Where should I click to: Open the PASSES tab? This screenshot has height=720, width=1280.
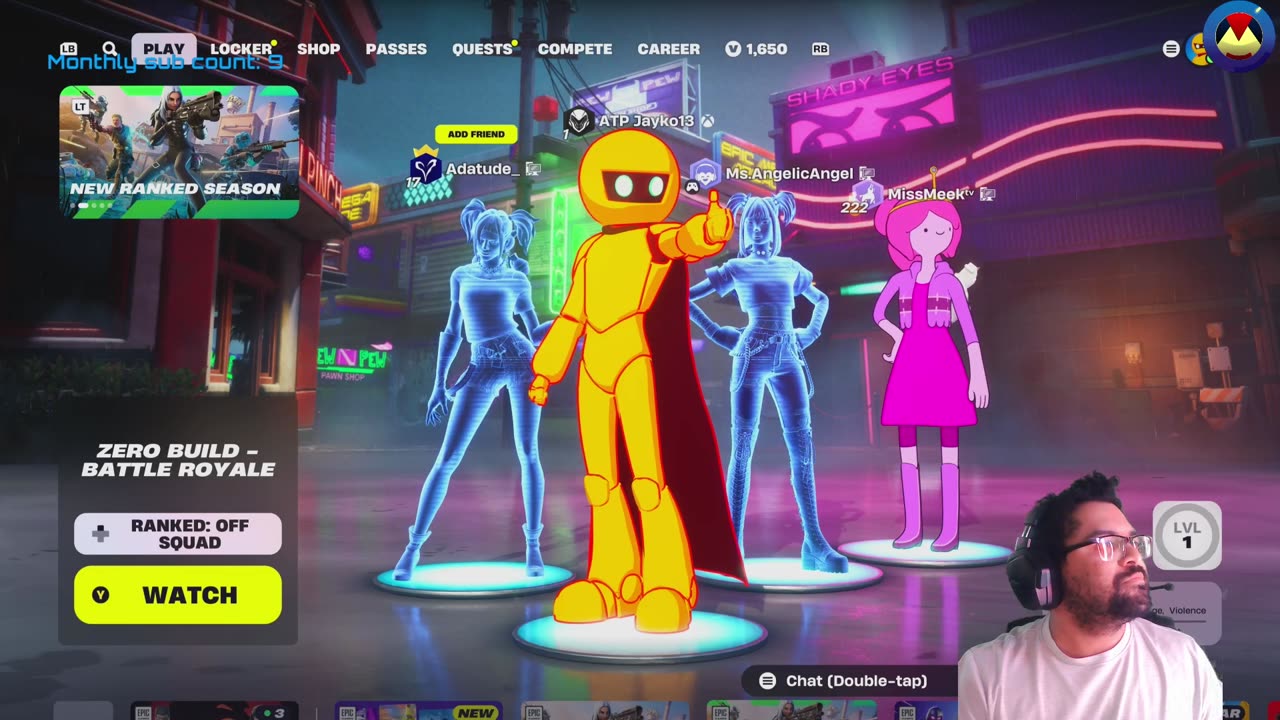pyautogui.click(x=396, y=49)
